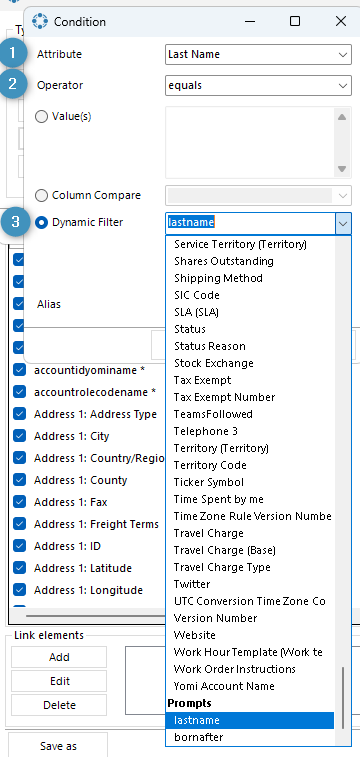Uncheck accountrolecodename * checkbox
This screenshot has height=757, width=360.
click(x=19, y=392)
